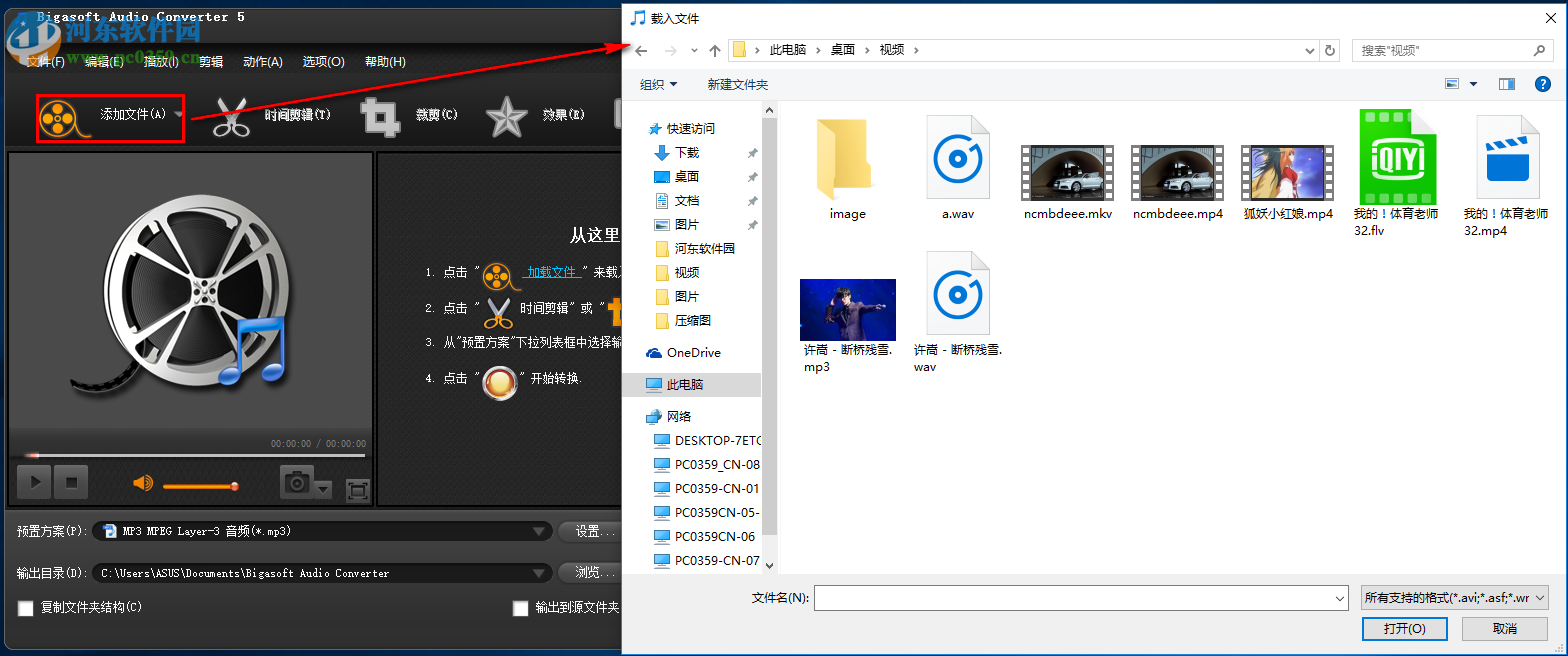Open the 编辑(E) menu

tap(104, 62)
